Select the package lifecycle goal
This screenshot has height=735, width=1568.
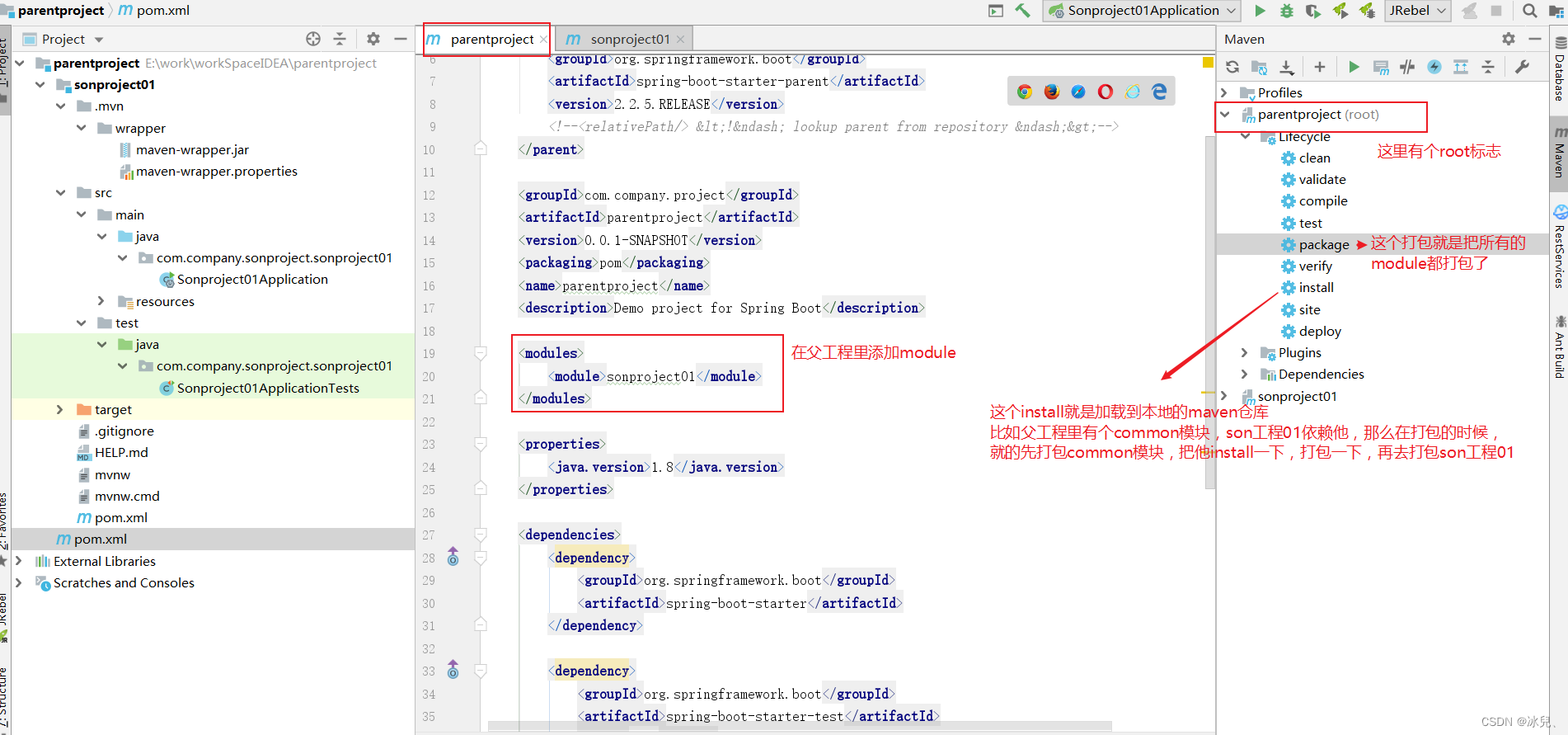(1324, 245)
